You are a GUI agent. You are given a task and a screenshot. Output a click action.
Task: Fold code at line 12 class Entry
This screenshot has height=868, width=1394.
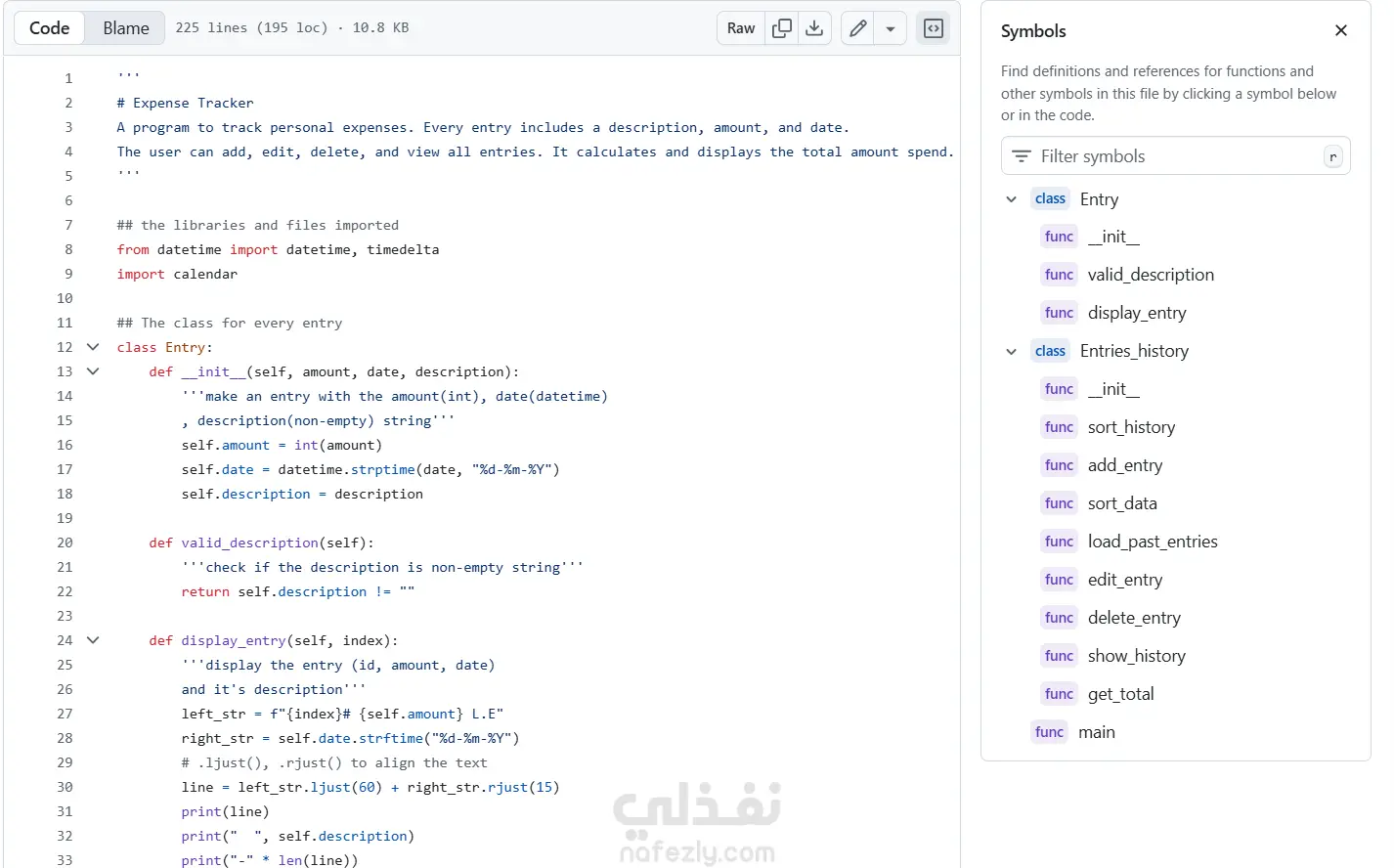[93, 347]
